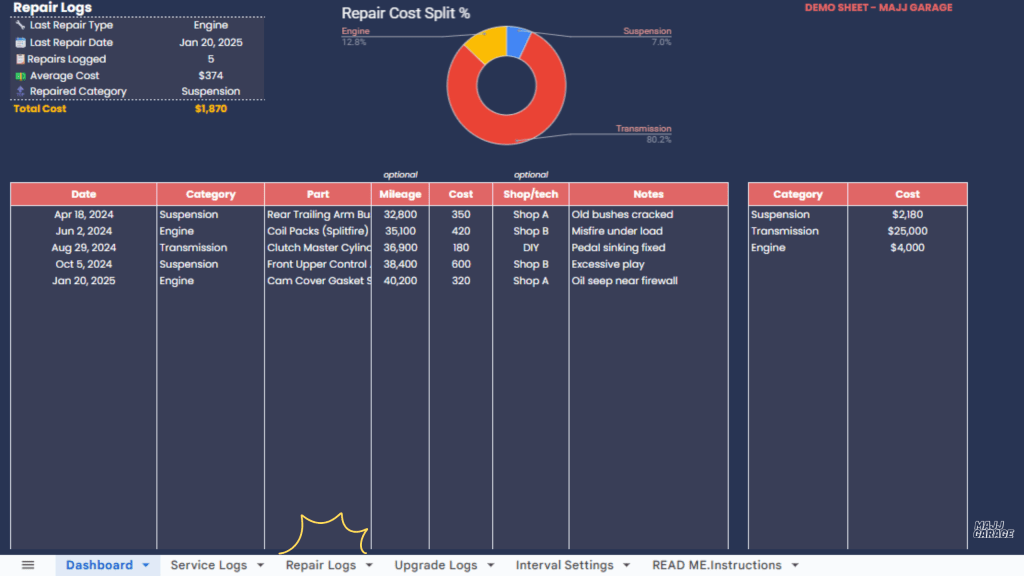The image size is (1024, 576).
Task: Select the Mileage column header
Action: (x=400, y=194)
